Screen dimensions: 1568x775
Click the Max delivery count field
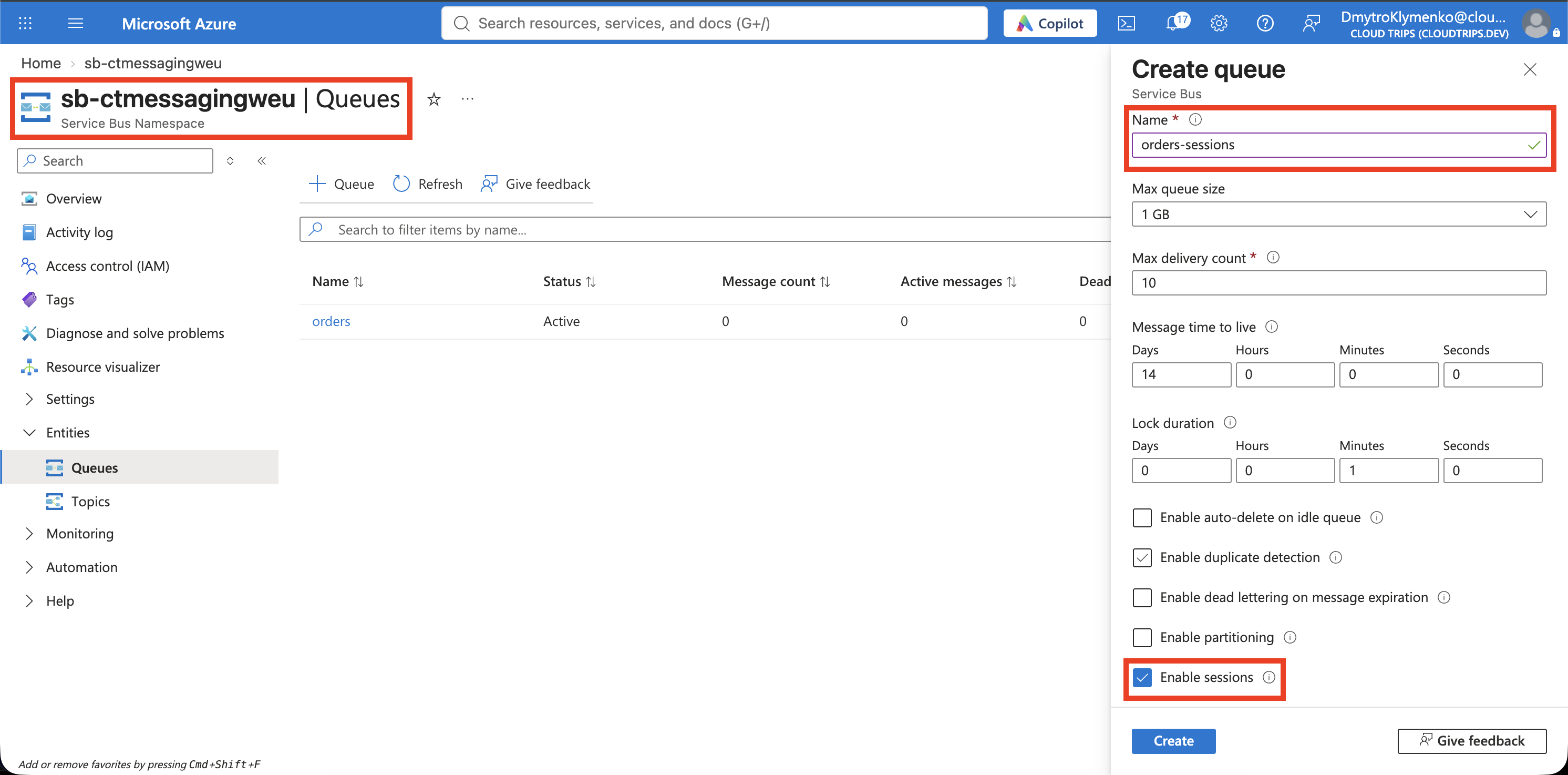(x=1338, y=283)
